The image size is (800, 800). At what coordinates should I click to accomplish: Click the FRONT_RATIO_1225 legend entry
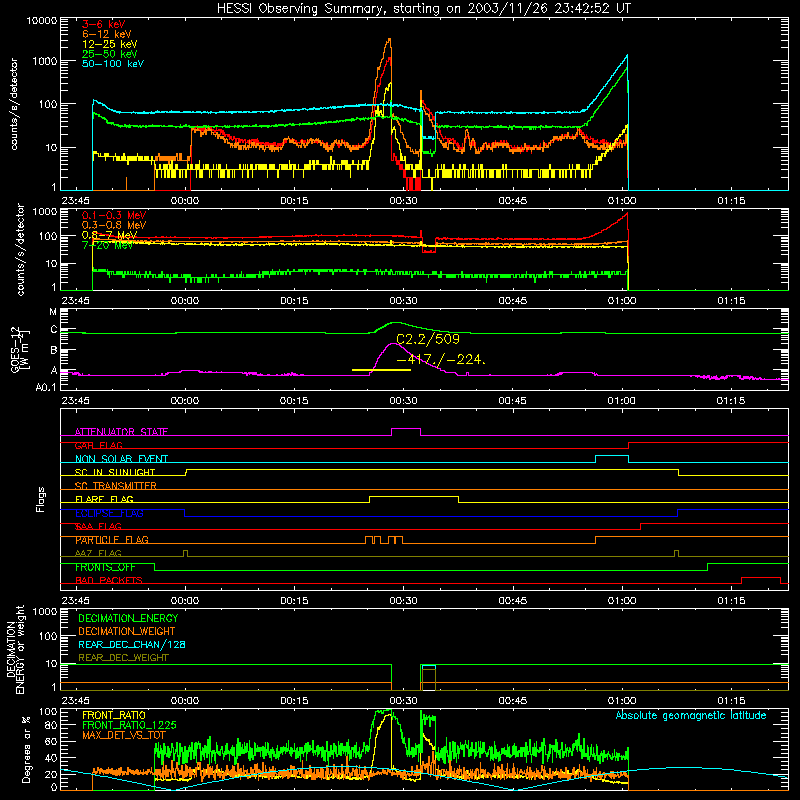pyautogui.click(x=129, y=726)
